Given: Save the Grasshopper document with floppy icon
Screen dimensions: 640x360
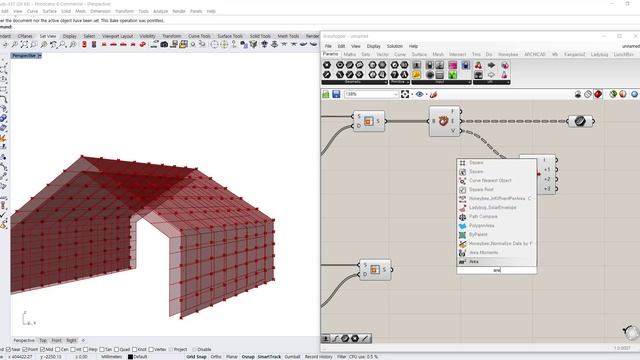Looking at the screenshot, I should pos(336,94).
